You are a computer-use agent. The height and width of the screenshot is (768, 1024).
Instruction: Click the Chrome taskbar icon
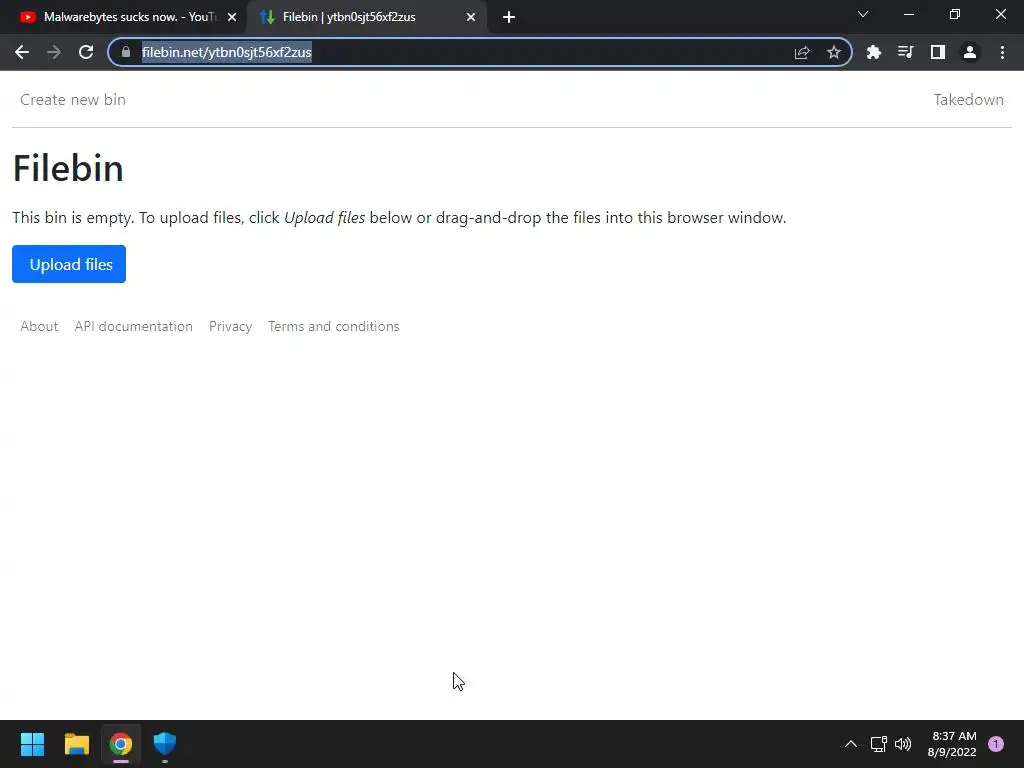tap(121, 744)
